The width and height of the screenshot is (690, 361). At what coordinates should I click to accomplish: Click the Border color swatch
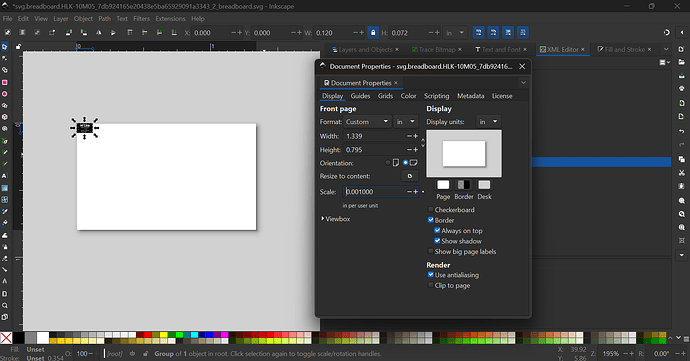coord(463,185)
